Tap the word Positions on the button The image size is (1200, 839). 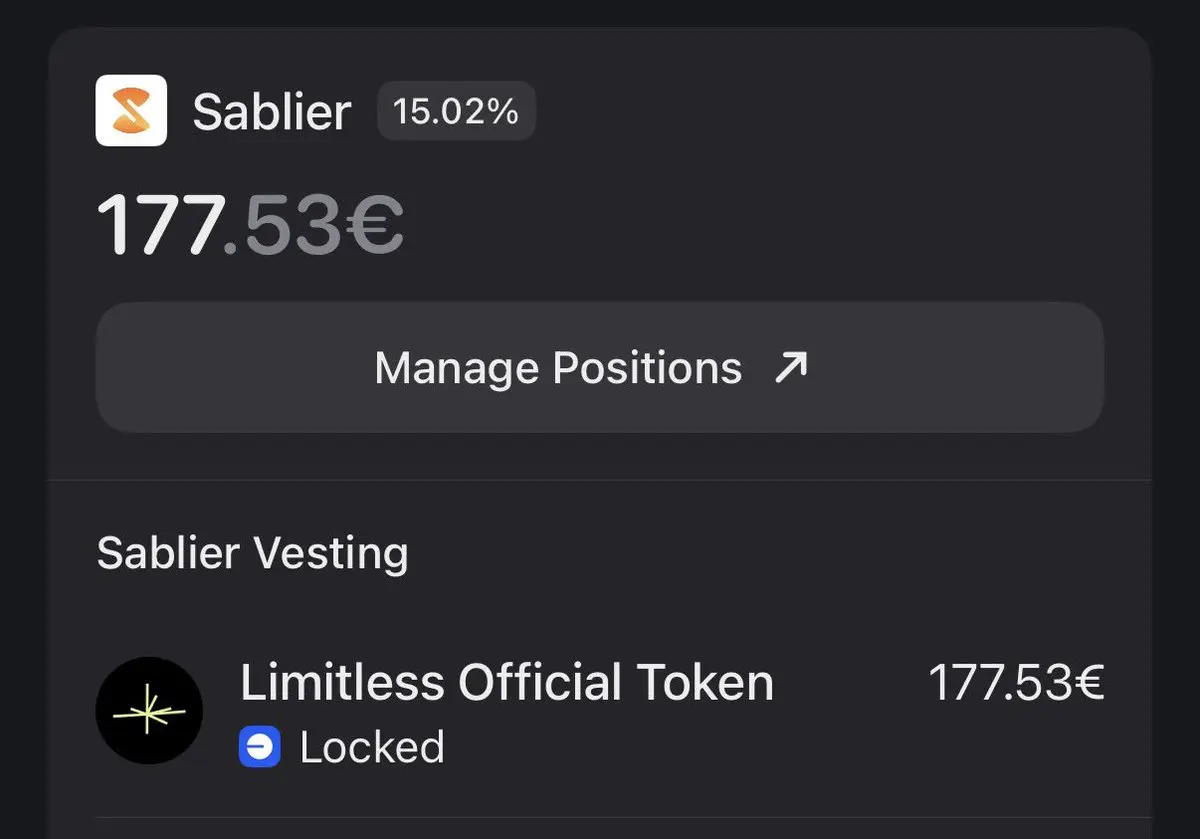[647, 368]
